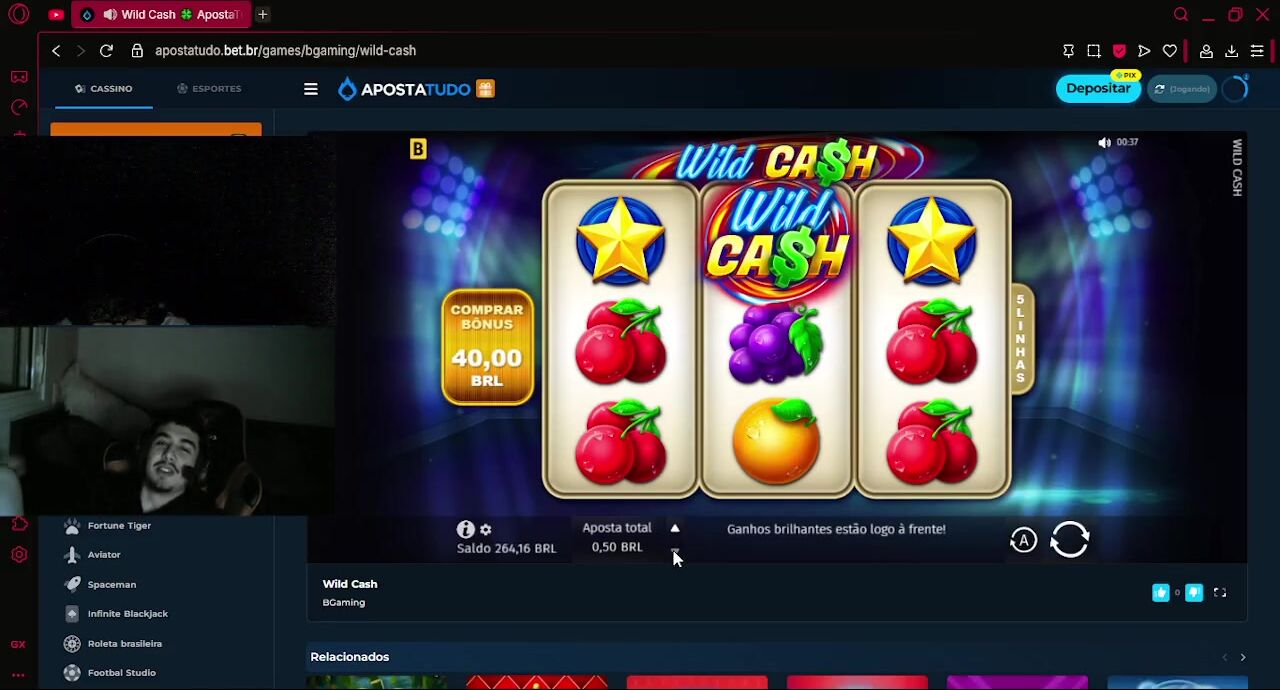Image resolution: width=1280 pixels, height=690 pixels.
Task: Like the game with thumbs up
Action: (x=1160, y=593)
